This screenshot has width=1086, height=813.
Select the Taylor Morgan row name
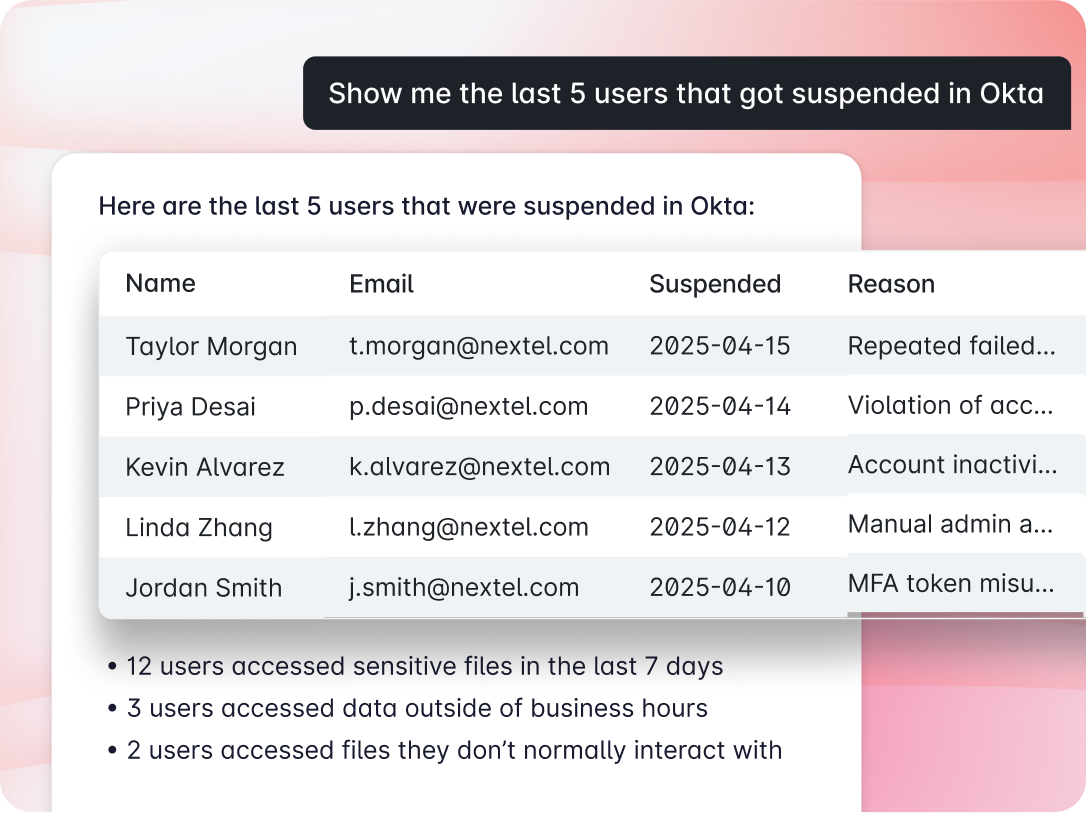point(211,347)
